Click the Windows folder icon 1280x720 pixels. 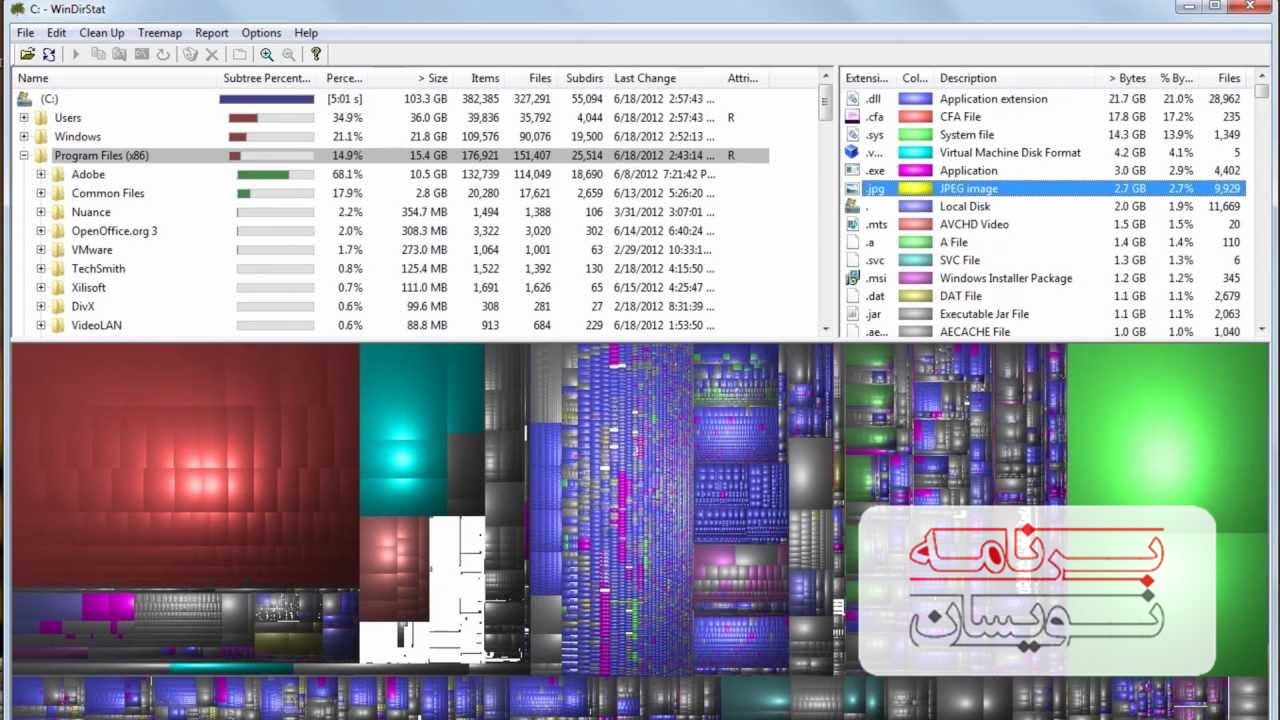pos(42,137)
